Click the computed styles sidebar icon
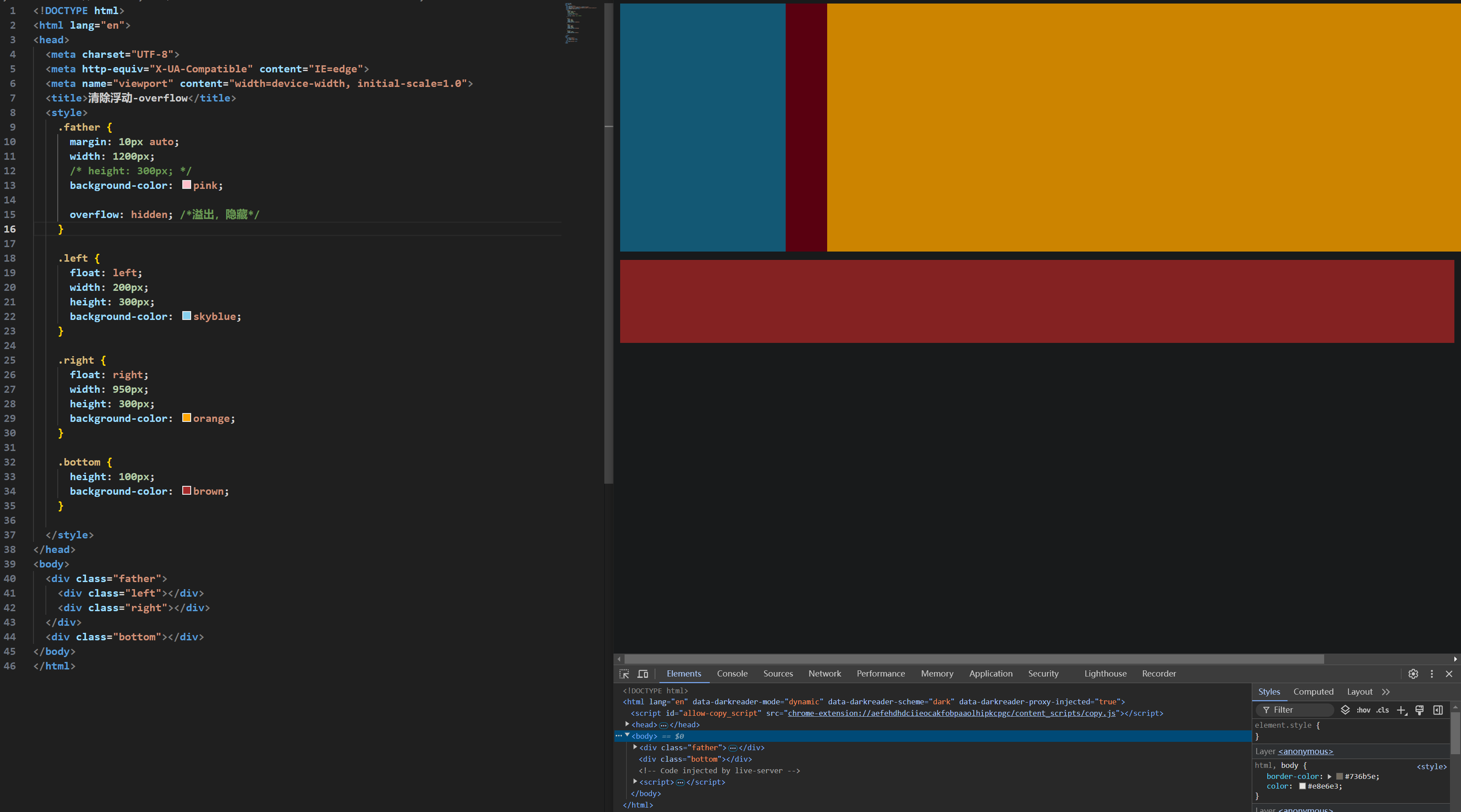Image resolution: width=1461 pixels, height=812 pixels. pyautogui.click(x=1438, y=710)
